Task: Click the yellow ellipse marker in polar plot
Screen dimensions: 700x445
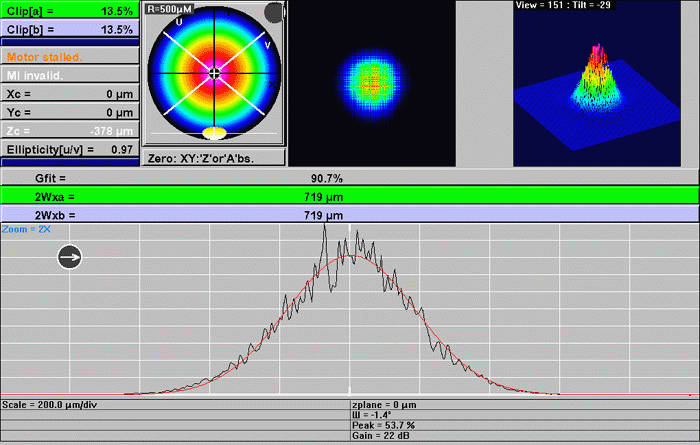Action: pyautogui.click(x=215, y=132)
